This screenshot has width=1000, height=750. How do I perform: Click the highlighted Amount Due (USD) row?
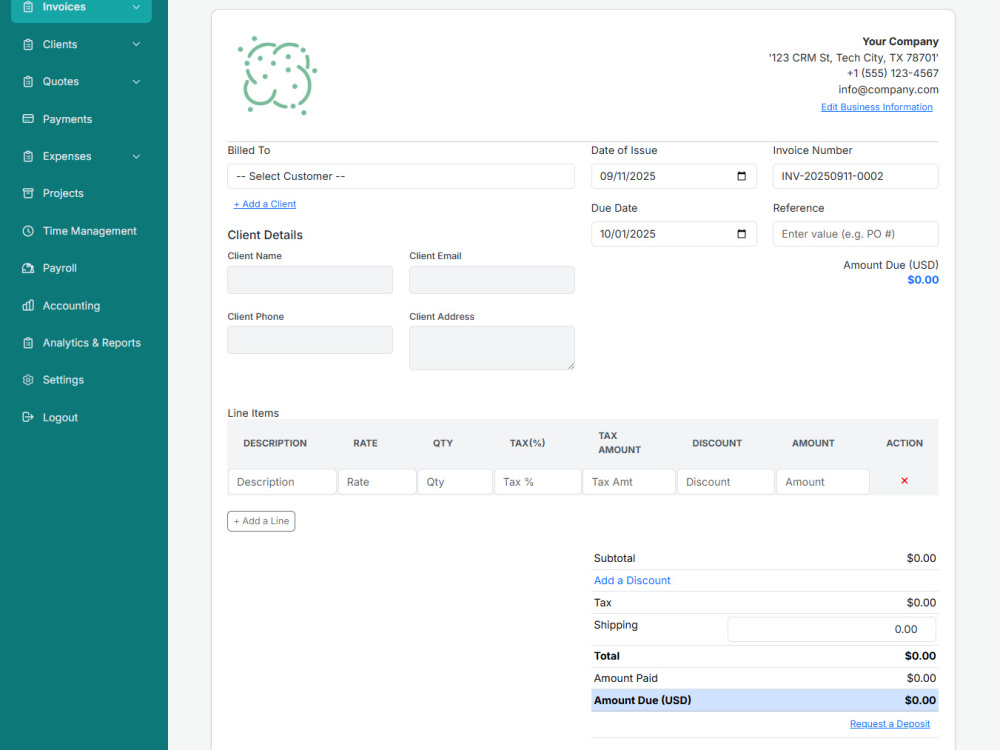tap(765, 700)
